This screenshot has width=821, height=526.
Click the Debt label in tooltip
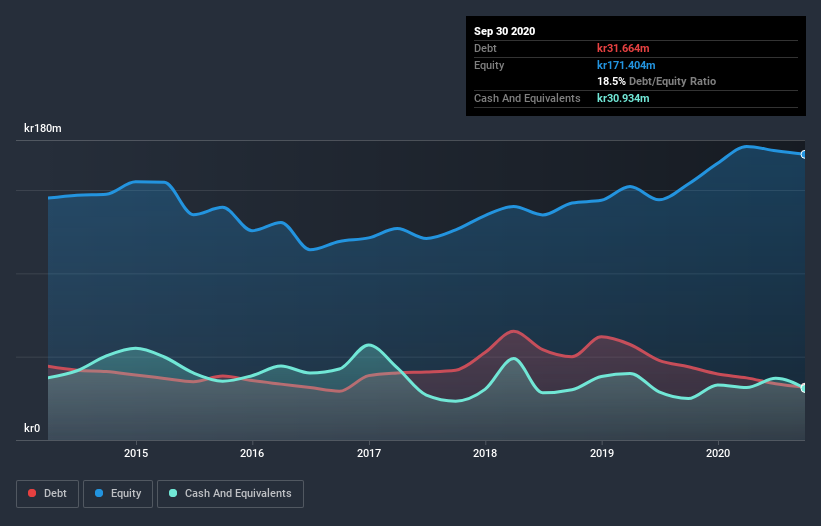(x=485, y=48)
